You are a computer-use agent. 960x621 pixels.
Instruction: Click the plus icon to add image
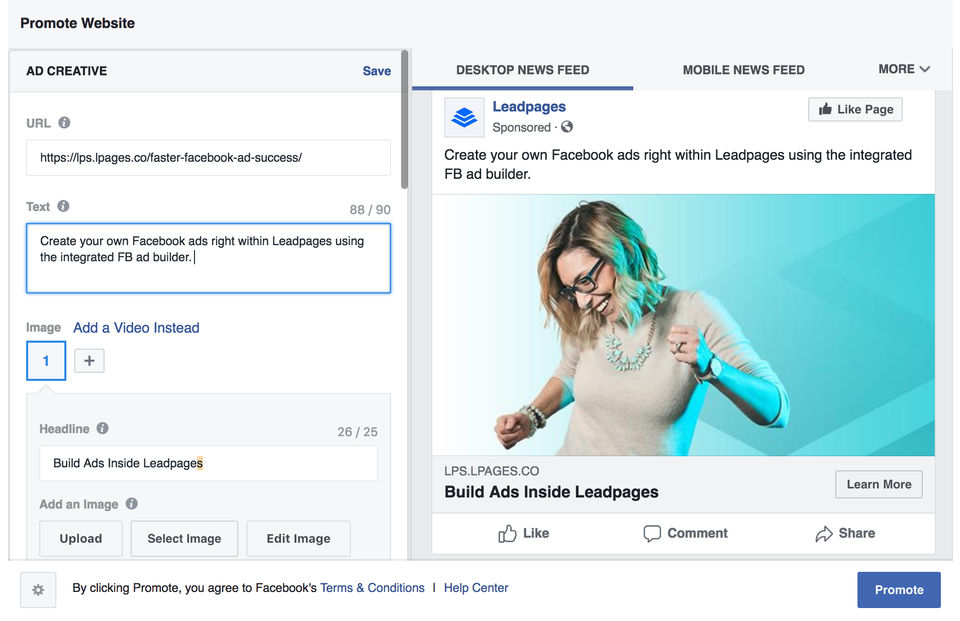pos(89,361)
